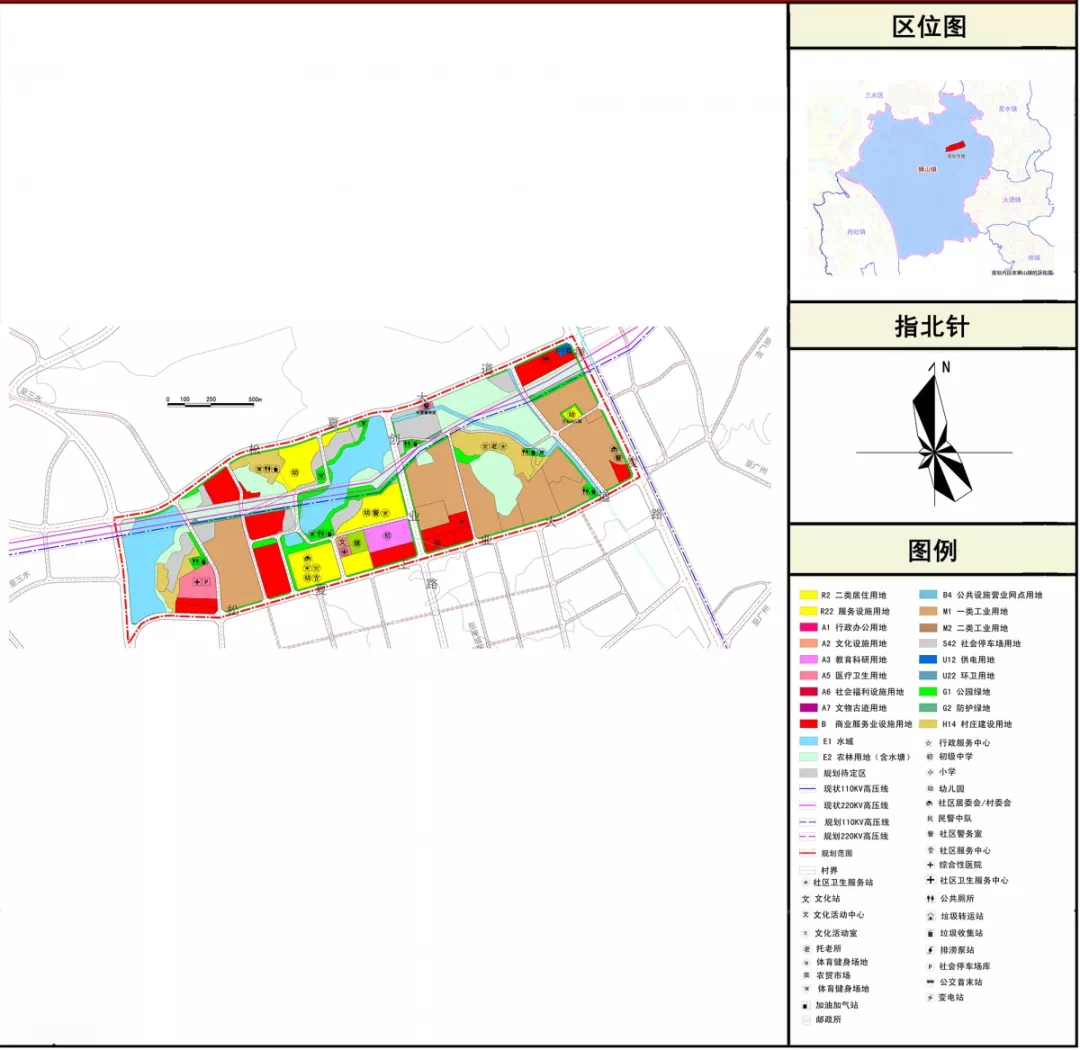Click the 垃圾转运站 legend icon
The image size is (1080, 1050).
tap(930, 916)
